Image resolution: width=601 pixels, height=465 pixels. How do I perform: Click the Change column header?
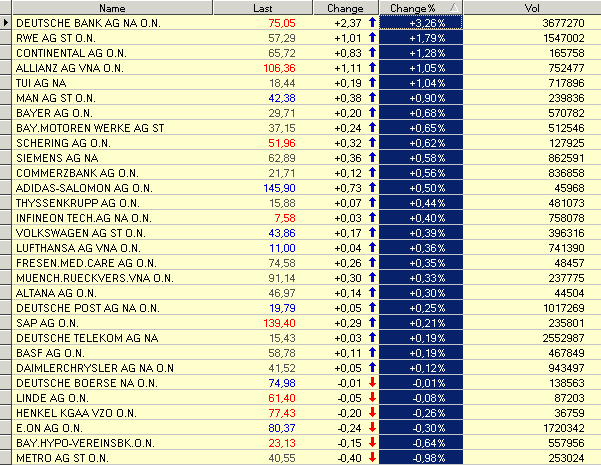pos(345,8)
